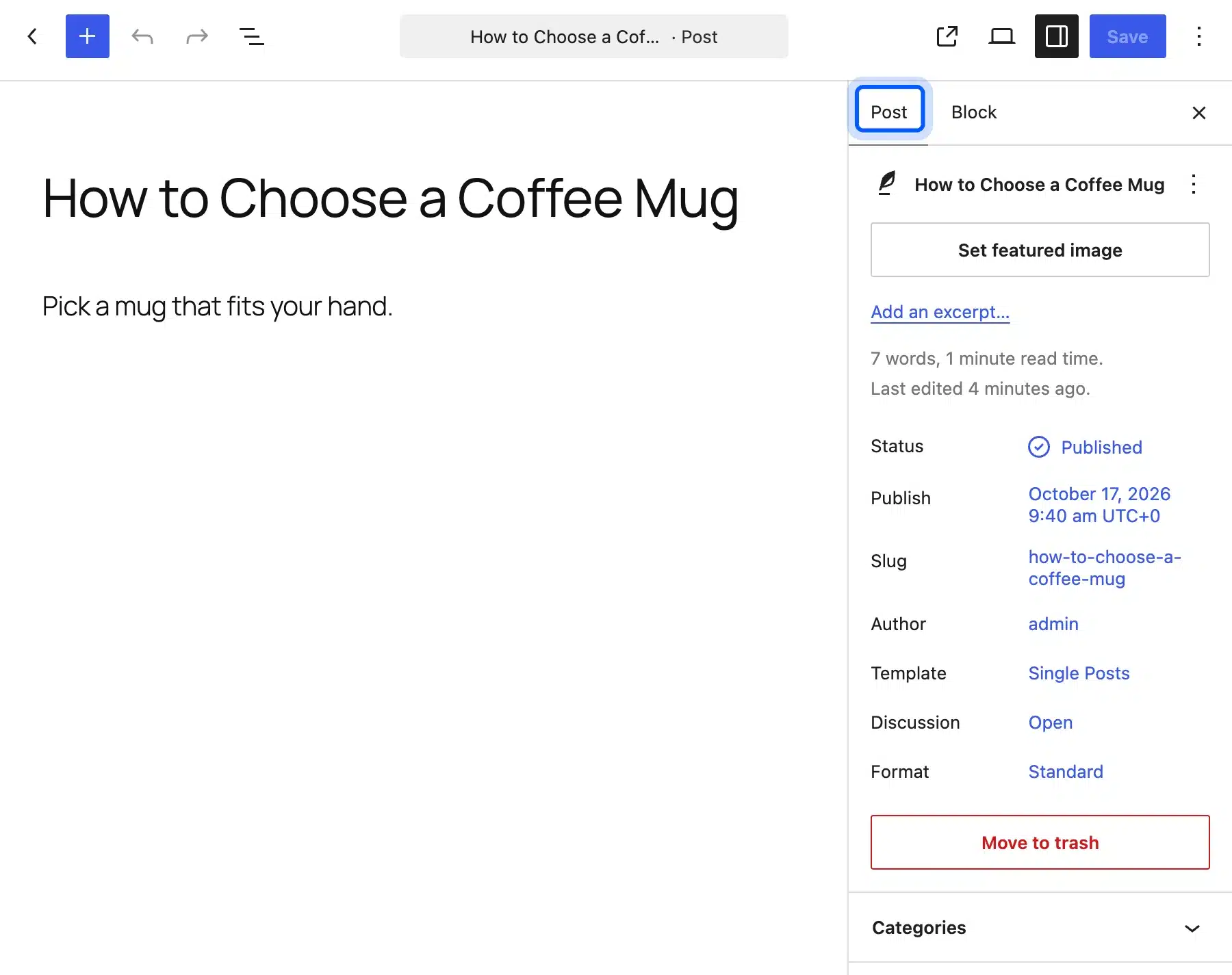Open the device preview laptop icon
This screenshot has height=975, width=1232.
coord(1002,36)
